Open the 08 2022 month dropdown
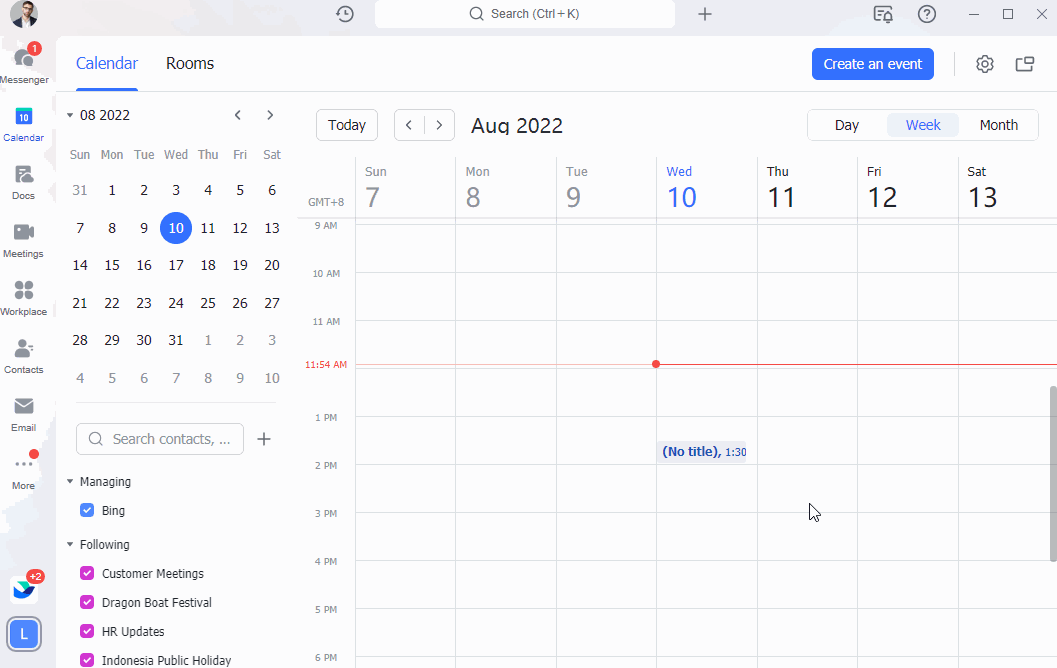 [98, 115]
